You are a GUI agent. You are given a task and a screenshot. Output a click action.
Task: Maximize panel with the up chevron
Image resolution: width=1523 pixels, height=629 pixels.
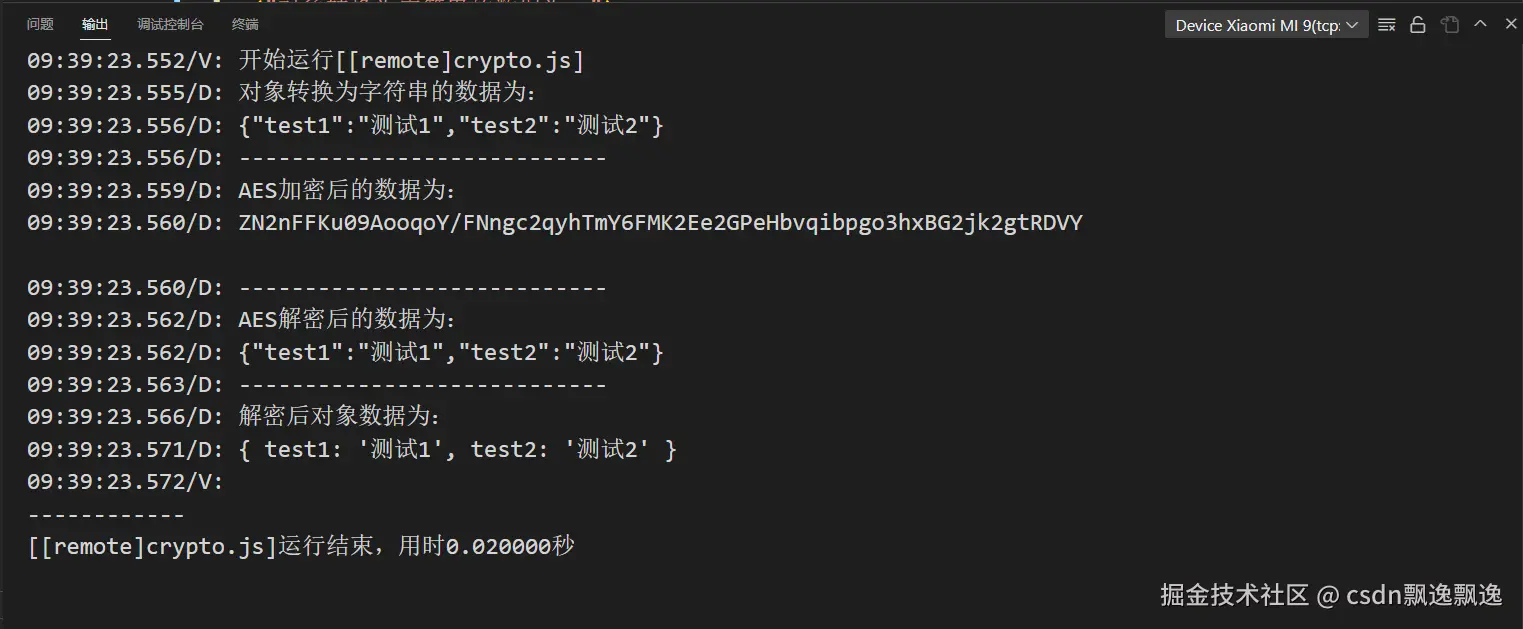pos(1481,24)
